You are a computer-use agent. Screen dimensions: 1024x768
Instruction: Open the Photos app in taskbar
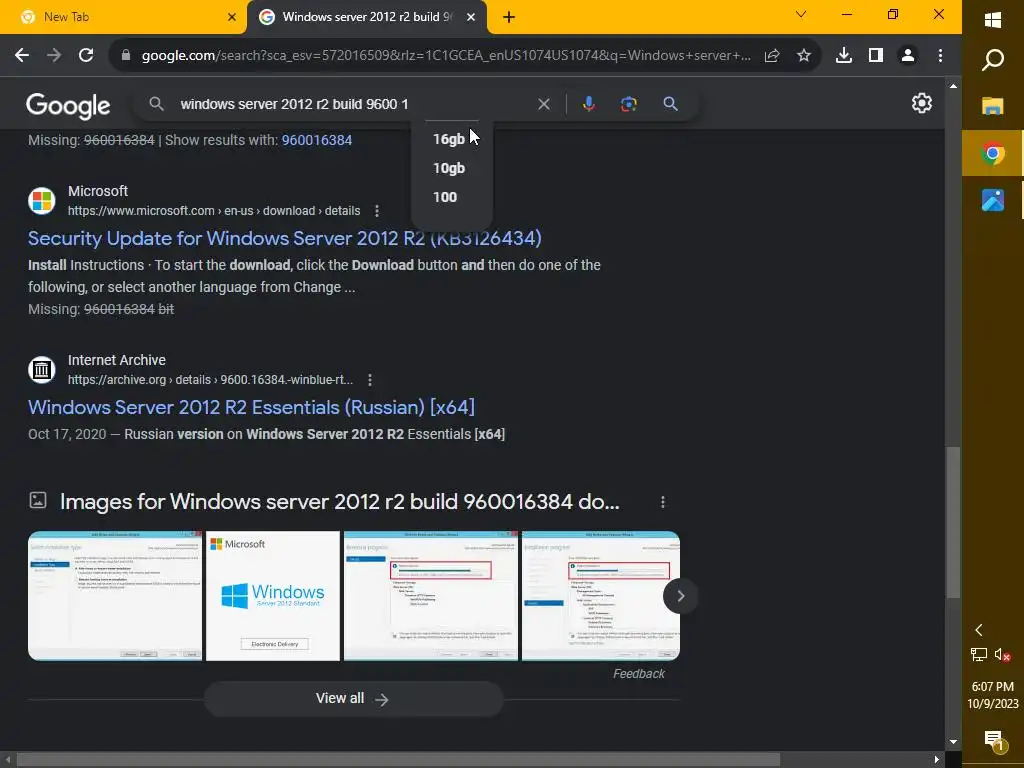click(x=993, y=200)
